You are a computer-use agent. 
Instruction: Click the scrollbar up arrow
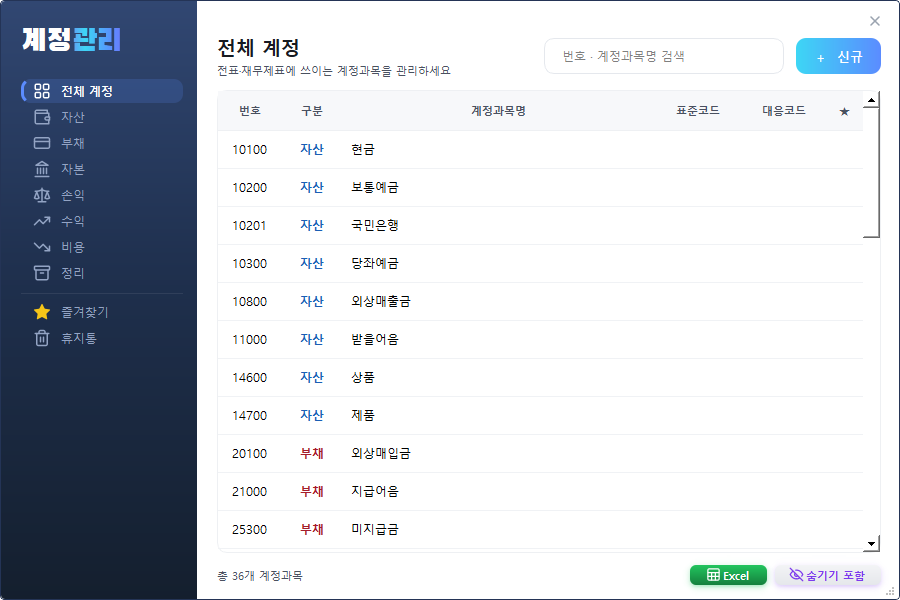click(871, 100)
